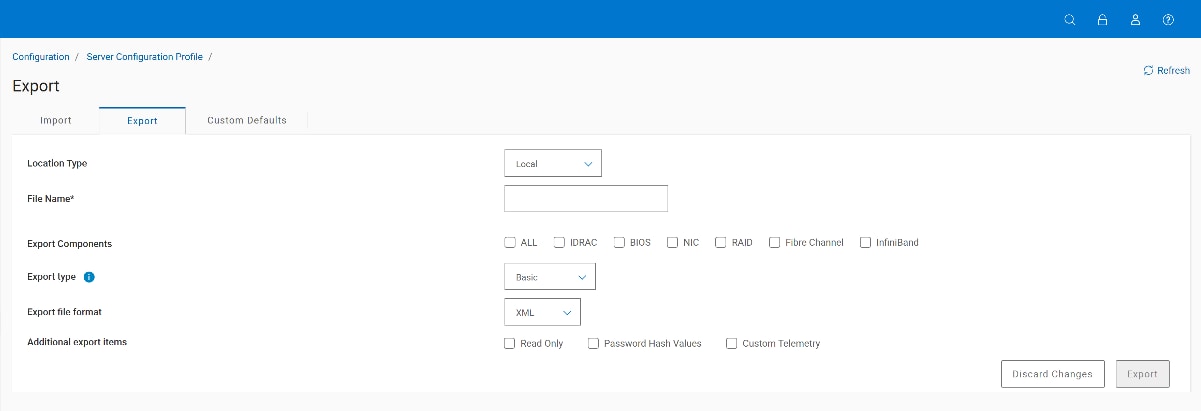
Task: Click the Export button at bottom right
Action: click(1142, 374)
